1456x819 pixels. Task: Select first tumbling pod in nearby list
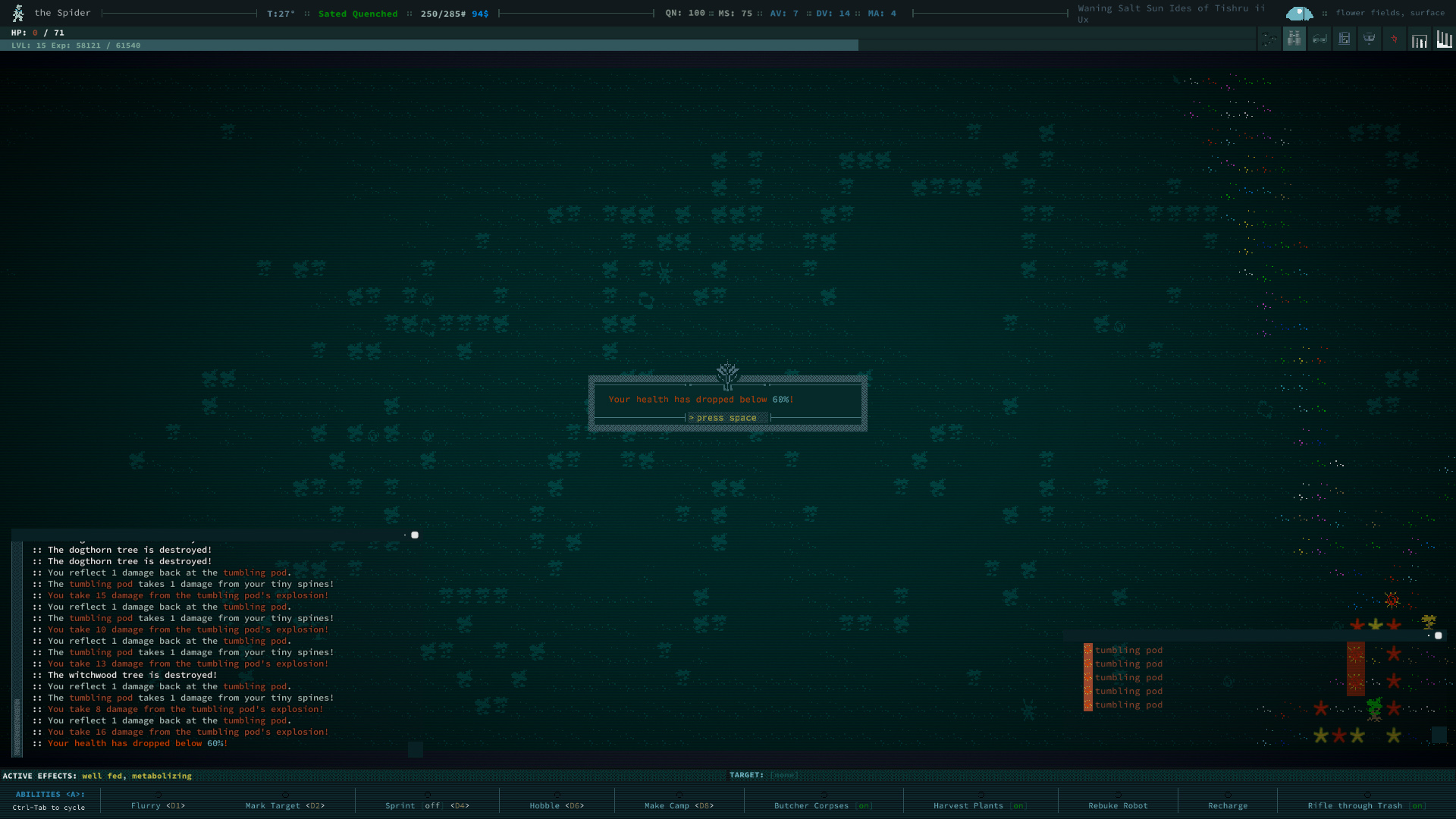click(x=1128, y=650)
